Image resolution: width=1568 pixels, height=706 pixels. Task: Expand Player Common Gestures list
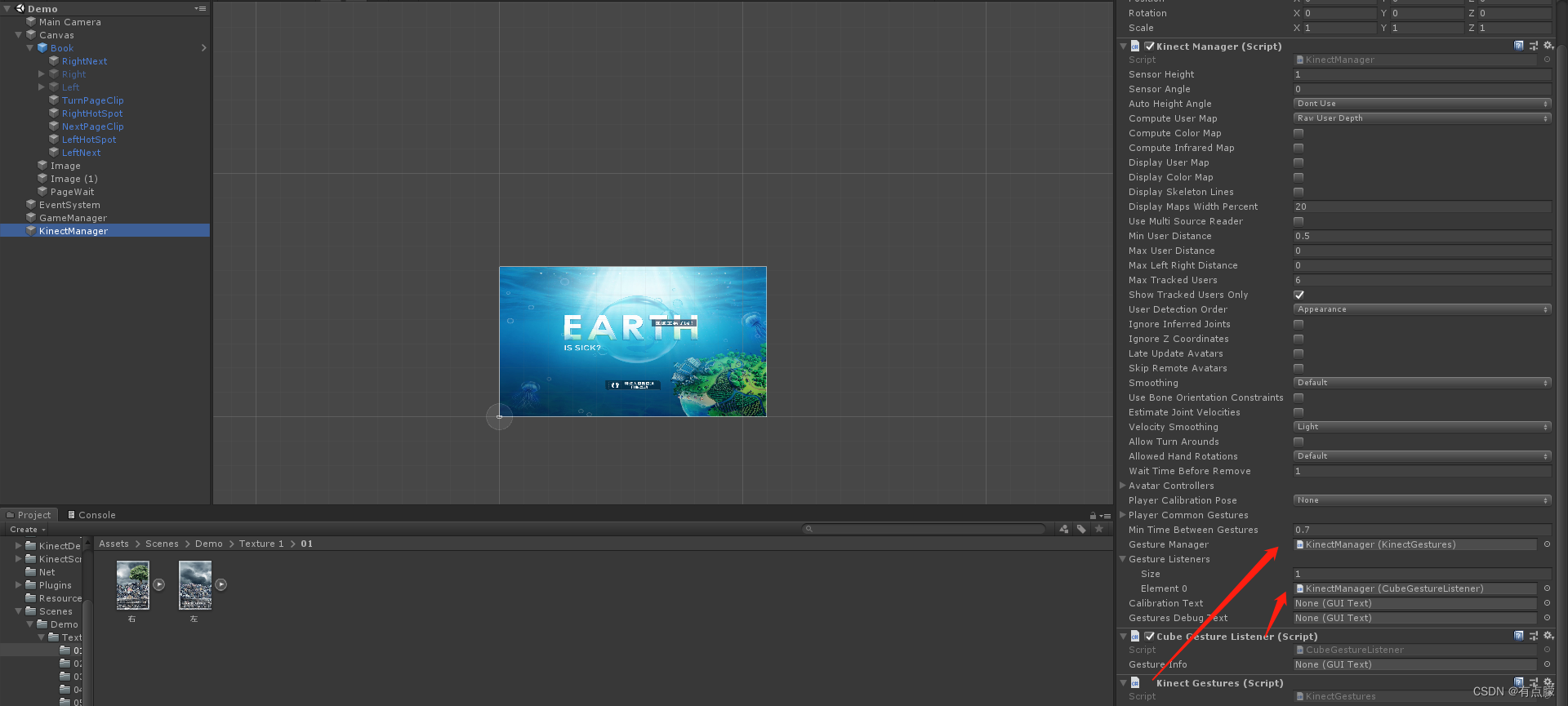[1123, 515]
